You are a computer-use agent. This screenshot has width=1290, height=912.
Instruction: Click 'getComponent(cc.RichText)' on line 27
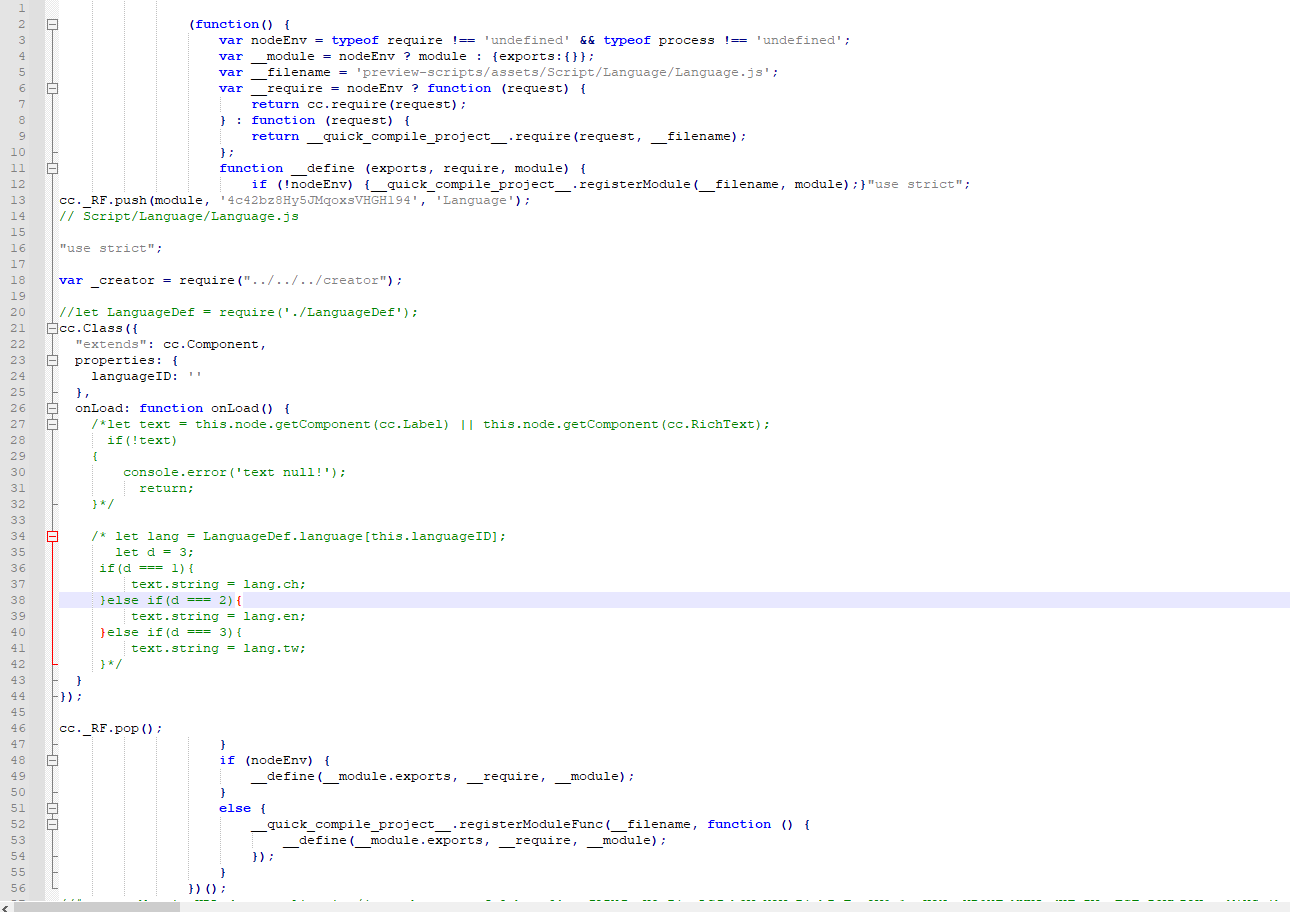coord(663,424)
